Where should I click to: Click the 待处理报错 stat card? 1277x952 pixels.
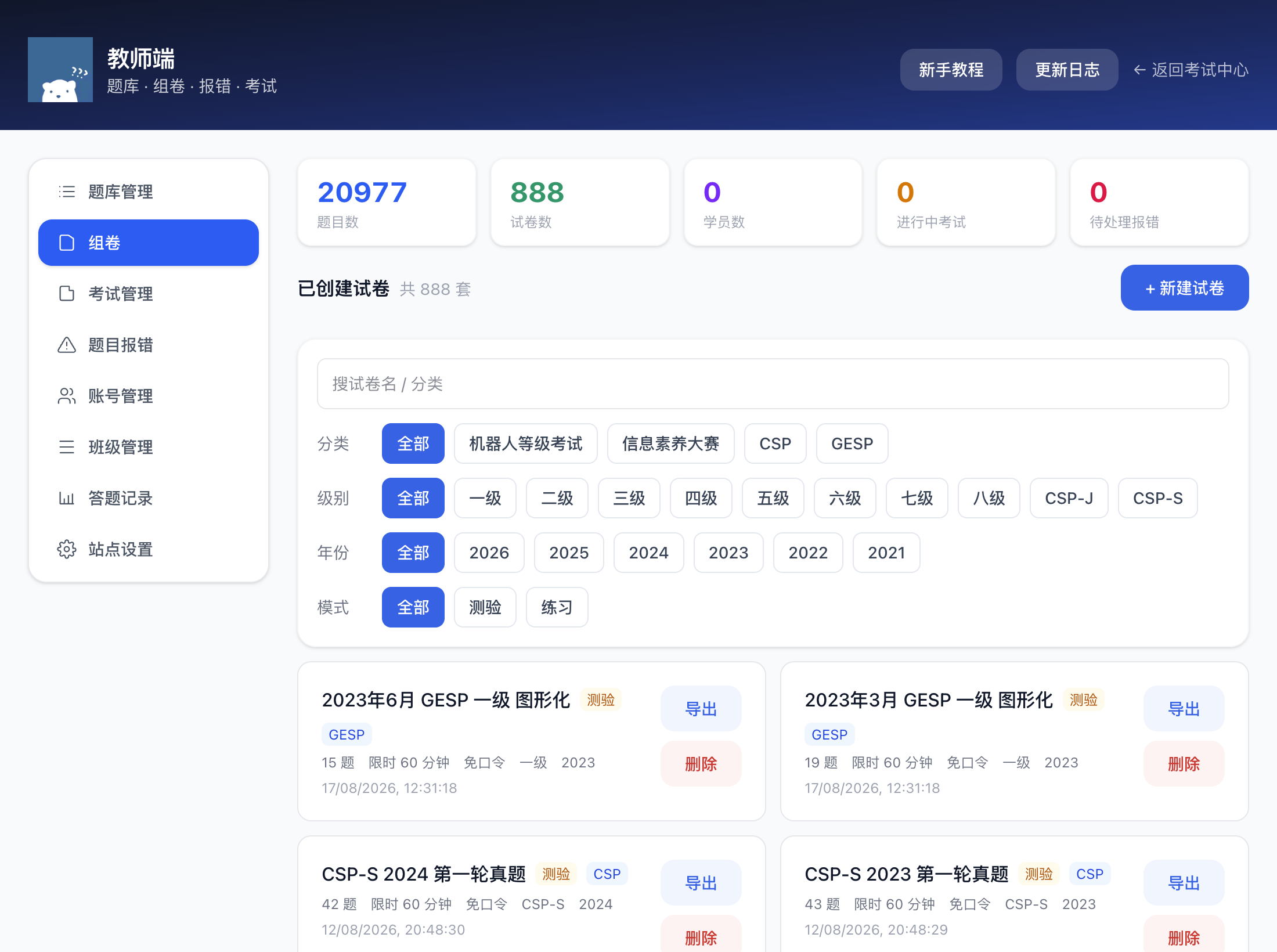(x=1159, y=203)
